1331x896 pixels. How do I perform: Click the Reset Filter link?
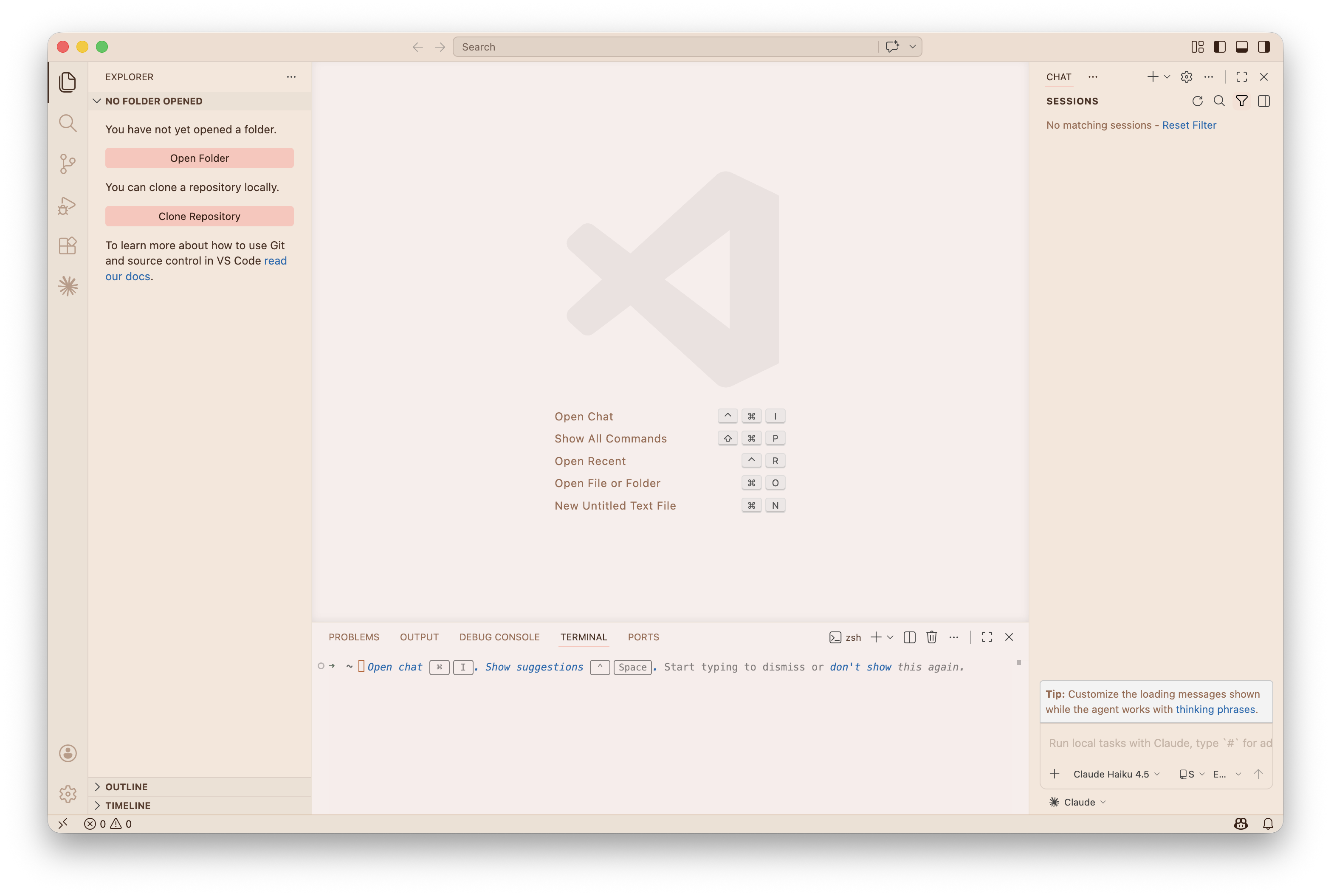[1189, 124]
